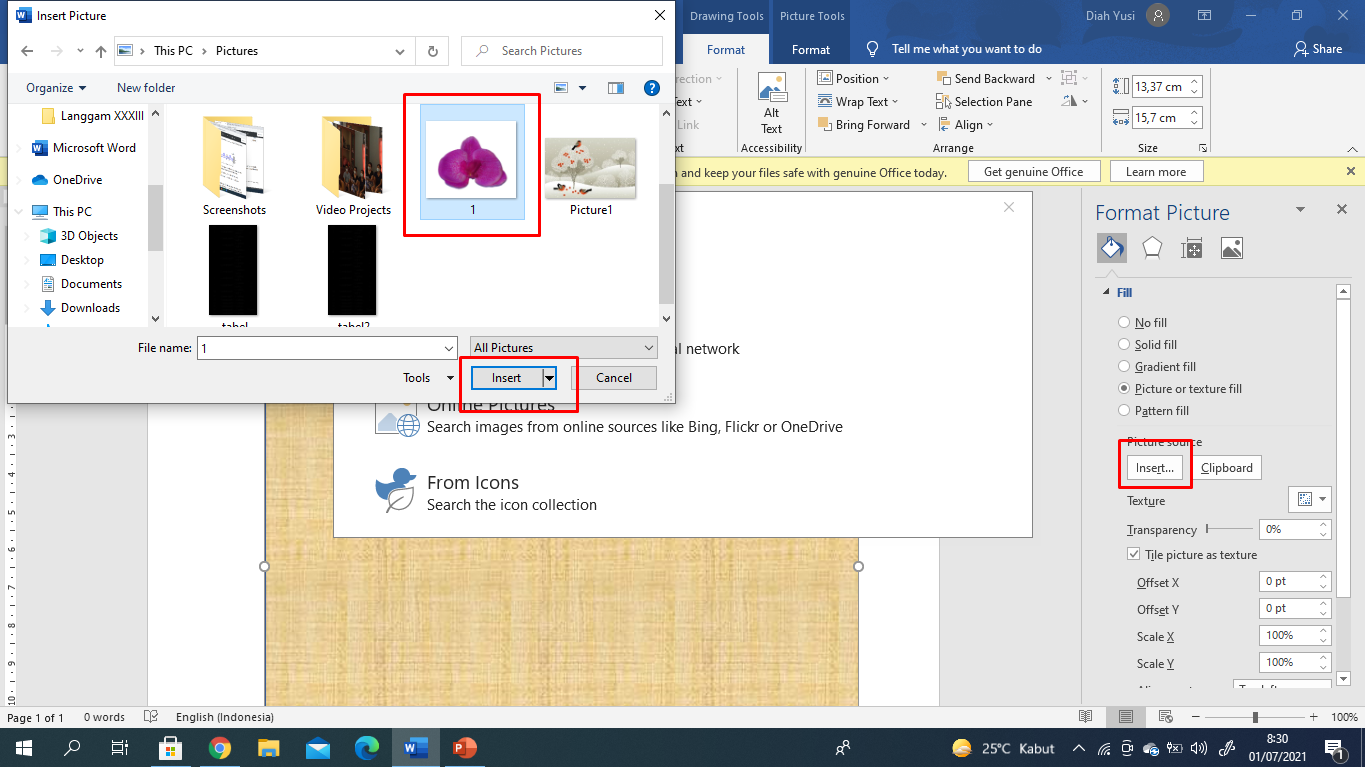
Task: Select No fill option
Action: click(1143, 323)
